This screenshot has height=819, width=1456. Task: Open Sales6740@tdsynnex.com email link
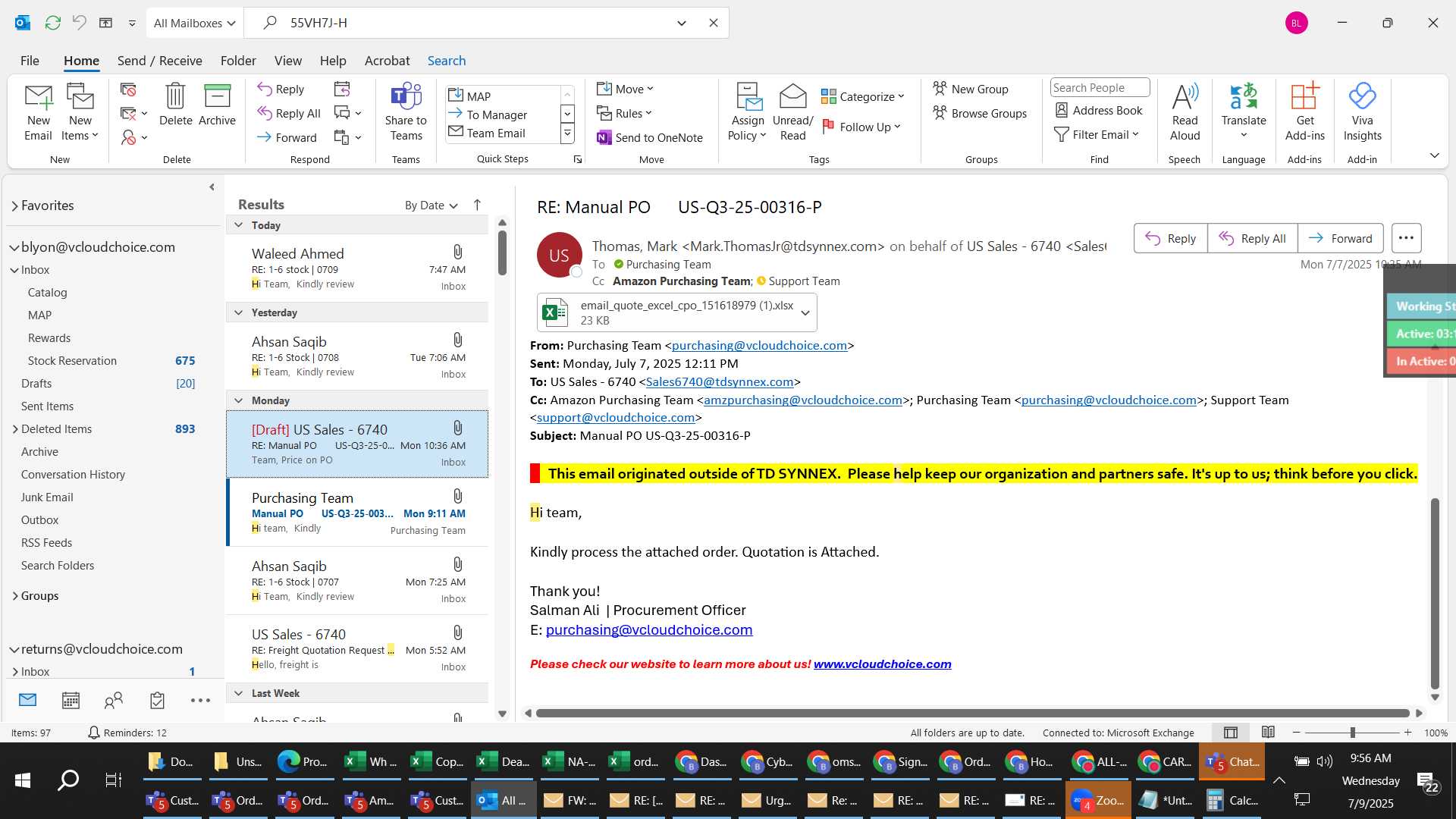[x=719, y=381]
